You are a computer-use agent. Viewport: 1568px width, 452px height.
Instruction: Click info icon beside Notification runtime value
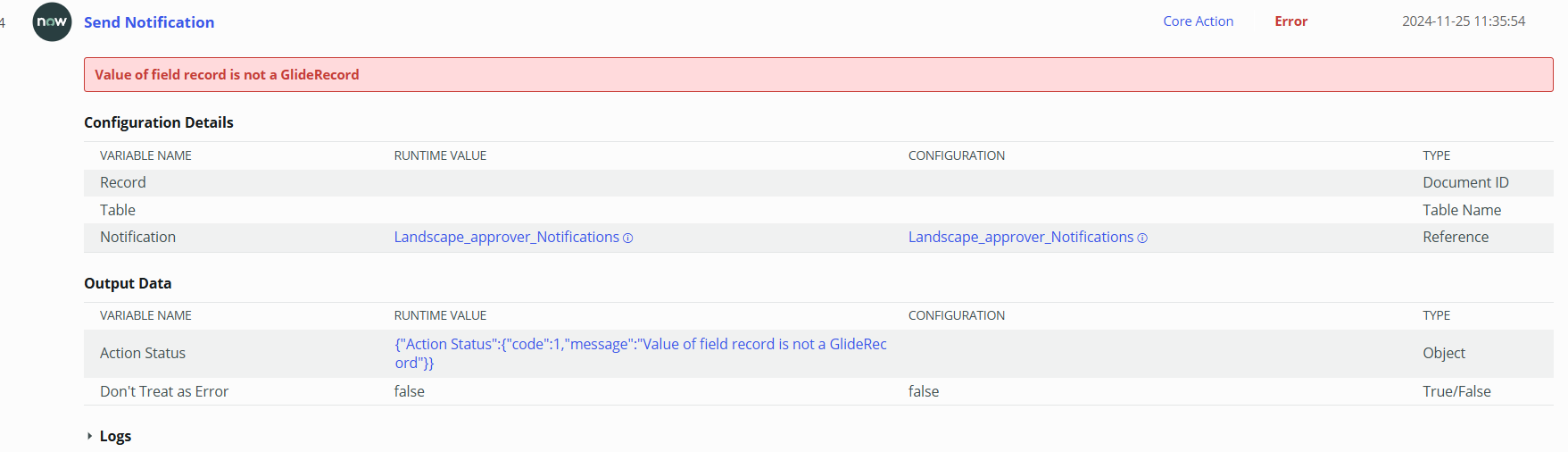coord(628,239)
